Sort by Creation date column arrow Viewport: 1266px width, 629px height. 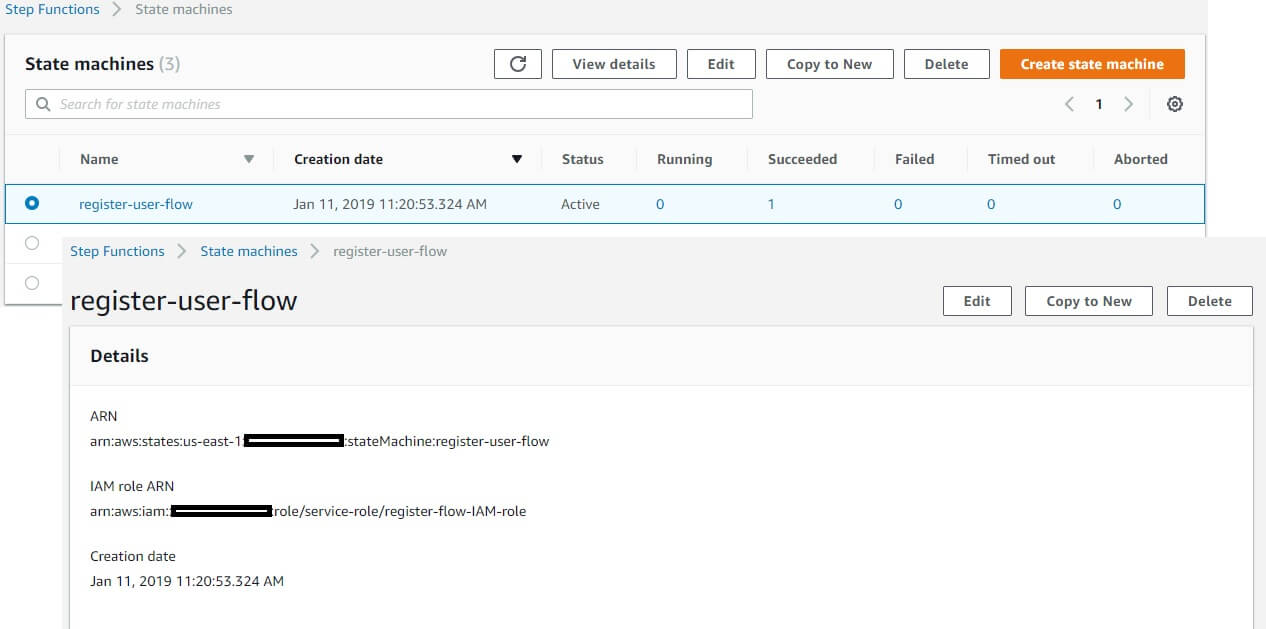pyautogui.click(x=517, y=159)
